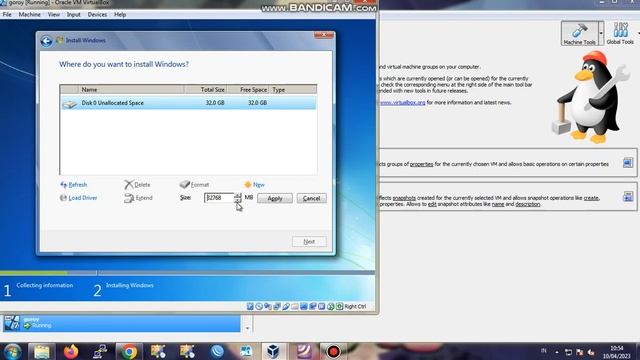Click the back arrow in Install Windows dialog
640x360 pixels.
[x=46, y=41]
